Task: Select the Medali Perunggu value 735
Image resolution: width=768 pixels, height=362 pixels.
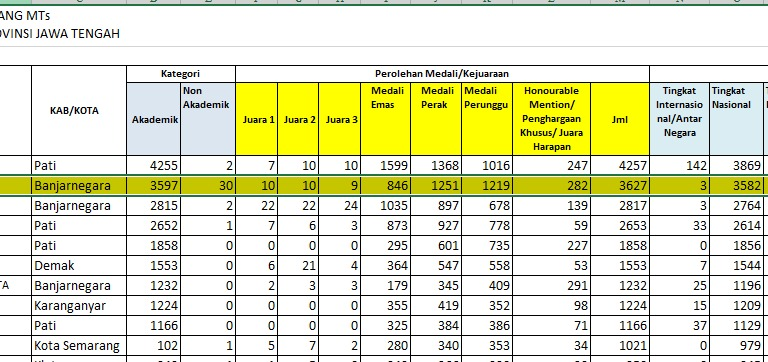Action: [487, 246]
